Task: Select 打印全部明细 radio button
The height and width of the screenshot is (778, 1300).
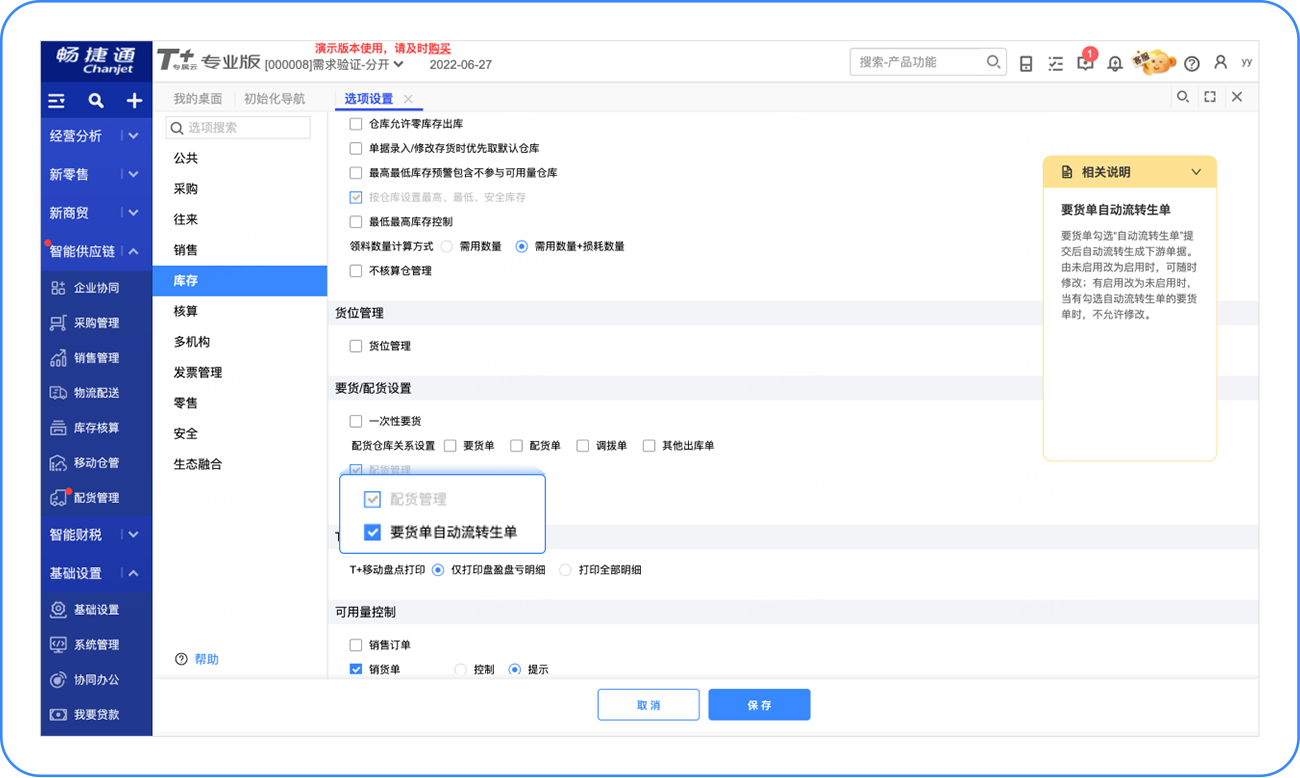Action: coord(565,570)
